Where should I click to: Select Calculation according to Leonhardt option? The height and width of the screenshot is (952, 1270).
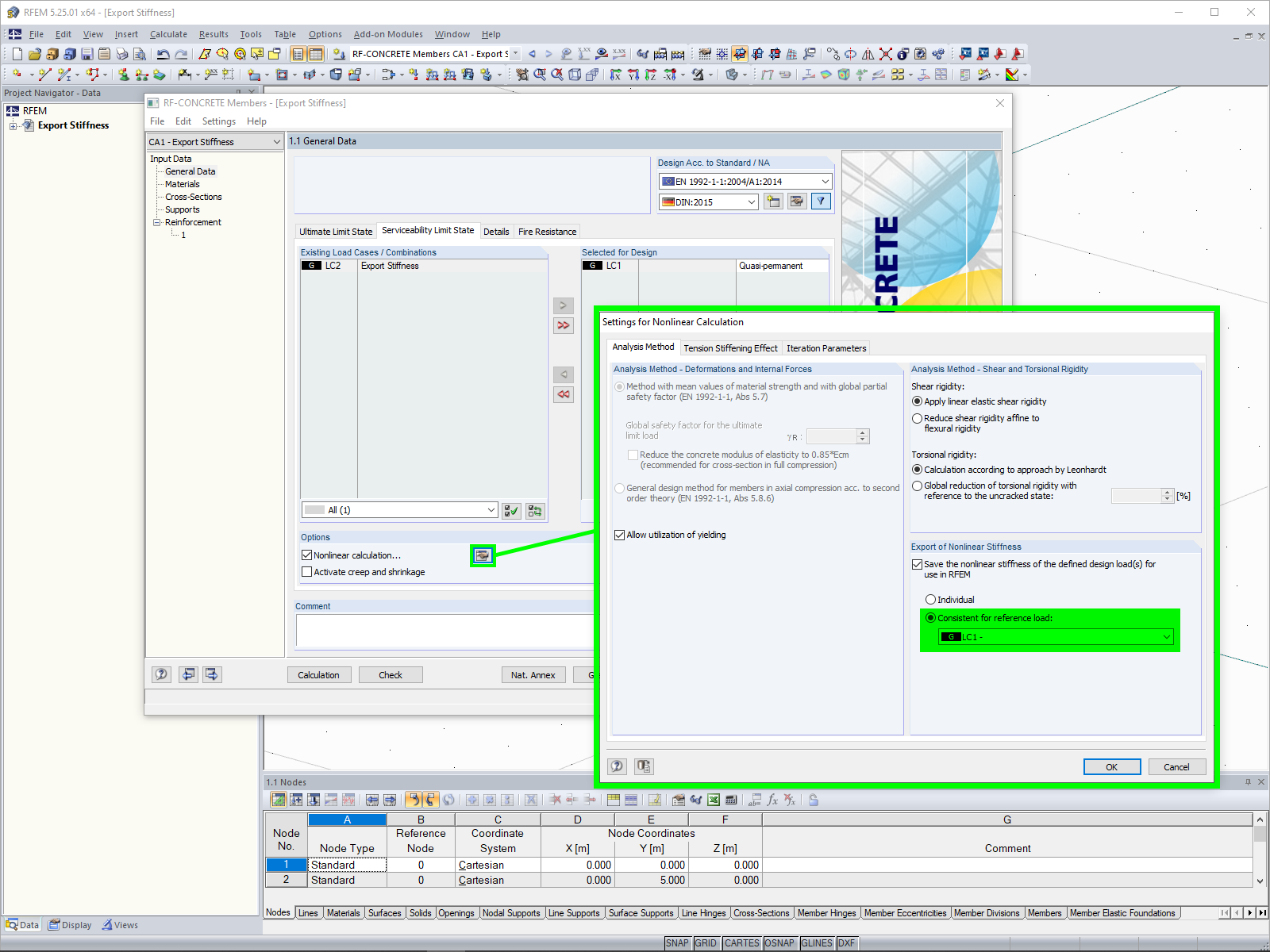tap(917, 470)
